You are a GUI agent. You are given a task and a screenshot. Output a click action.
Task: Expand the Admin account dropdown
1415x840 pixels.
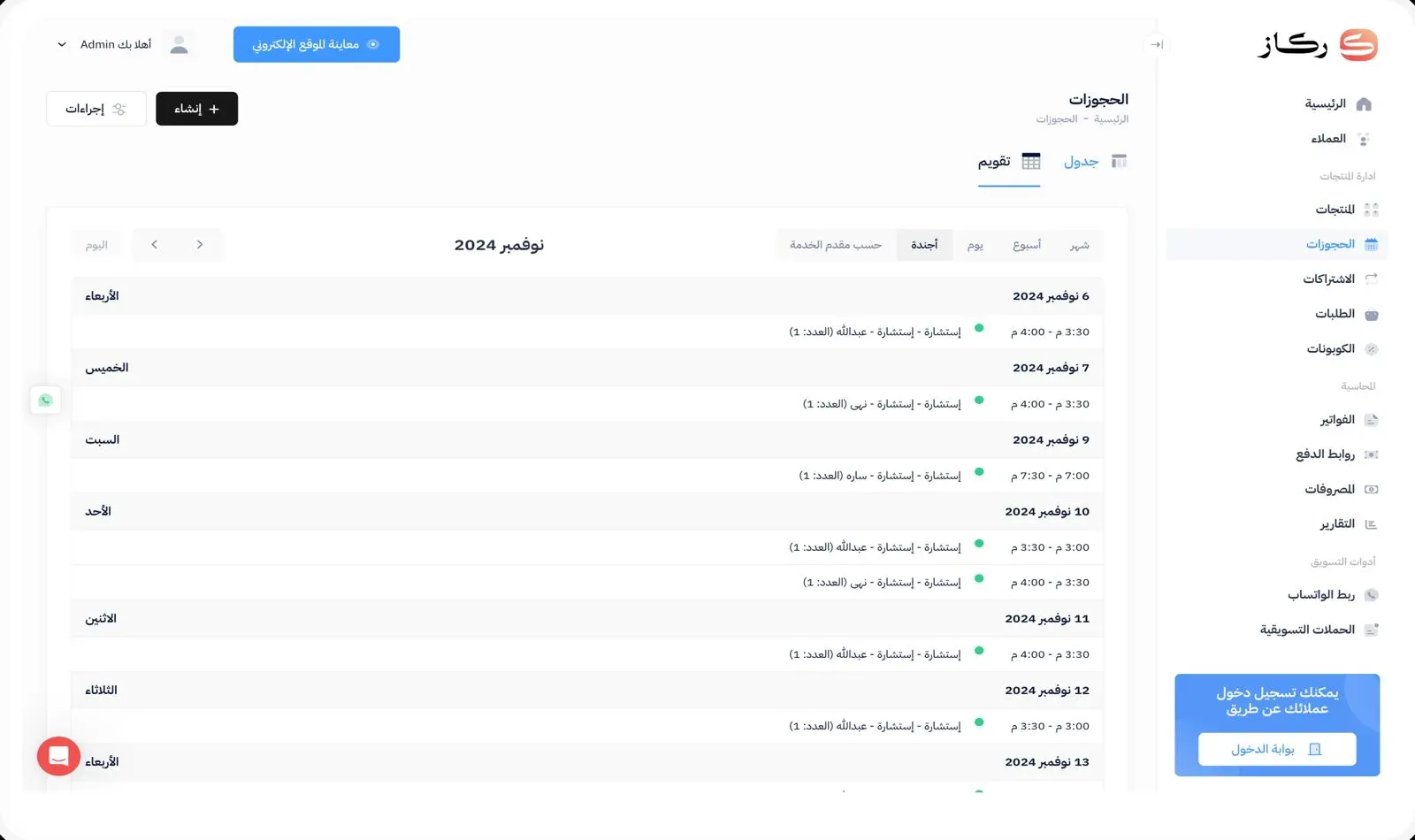pos(62,44)
